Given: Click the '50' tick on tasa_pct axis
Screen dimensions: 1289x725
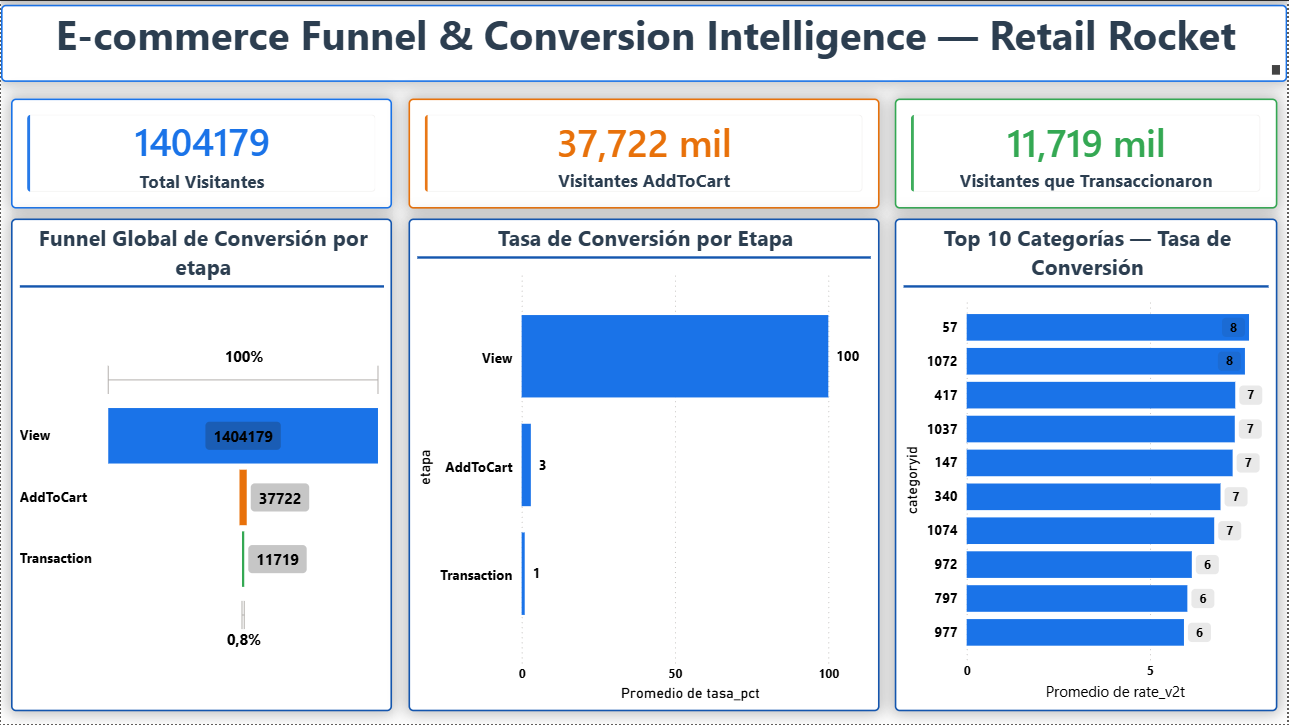Looking at the screenshot, I should tap(675, 674).
